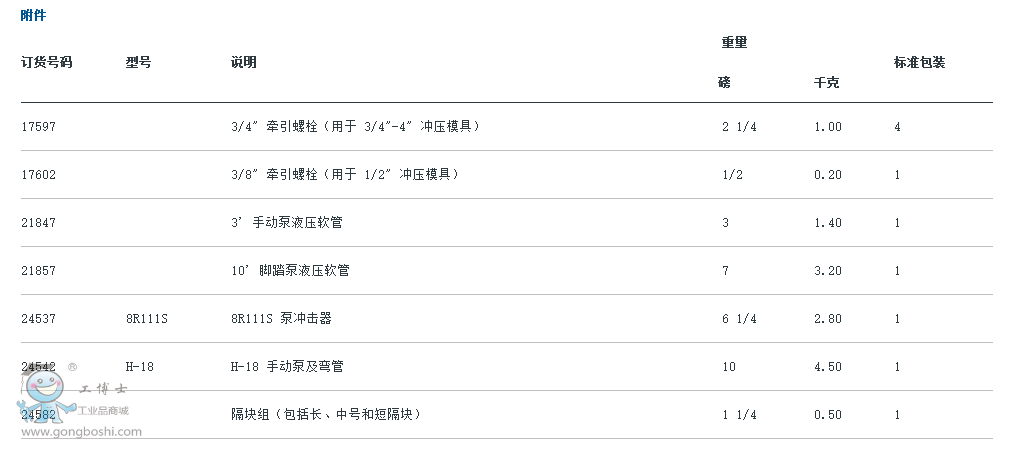The height and width of the screenshot is (451, 1010).
Task: Click the 说明 column header
Action: [243, 62]
